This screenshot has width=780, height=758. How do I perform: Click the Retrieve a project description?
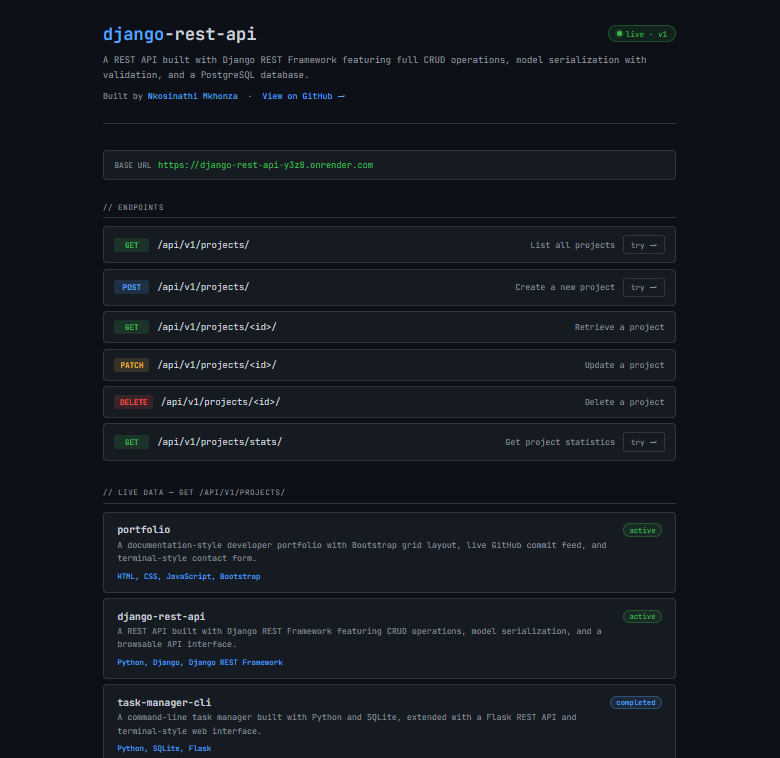click(619, 327)
